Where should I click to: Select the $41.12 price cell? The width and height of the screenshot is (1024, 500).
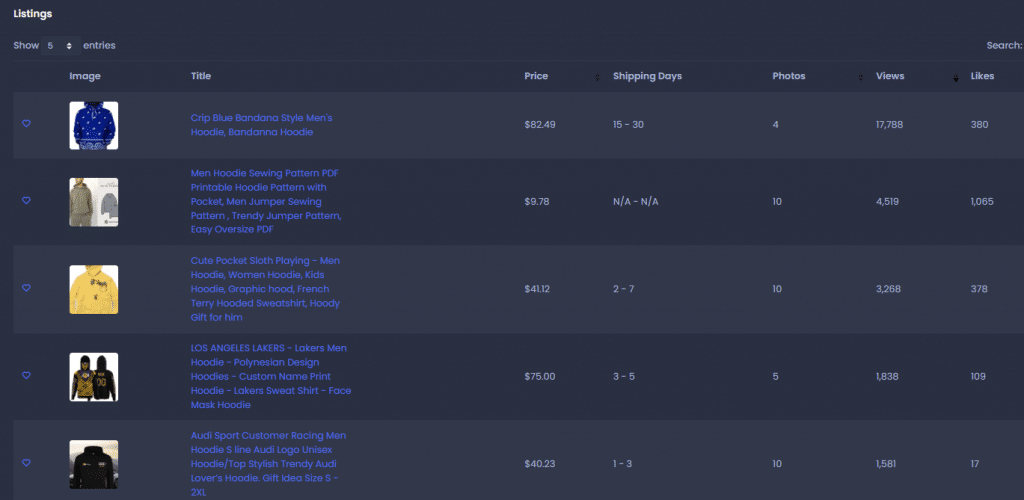click(x=537, y=289)
